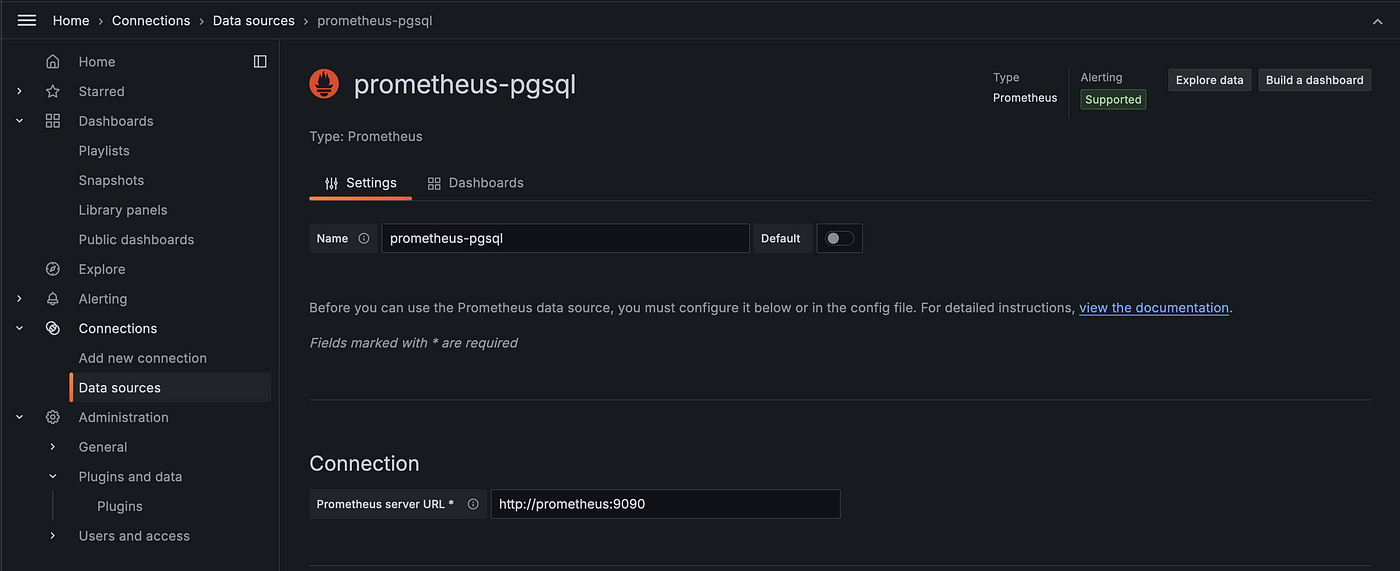Toggle the Default data source switch
Screen dimensions: 1400x571
tap(839, 238)
